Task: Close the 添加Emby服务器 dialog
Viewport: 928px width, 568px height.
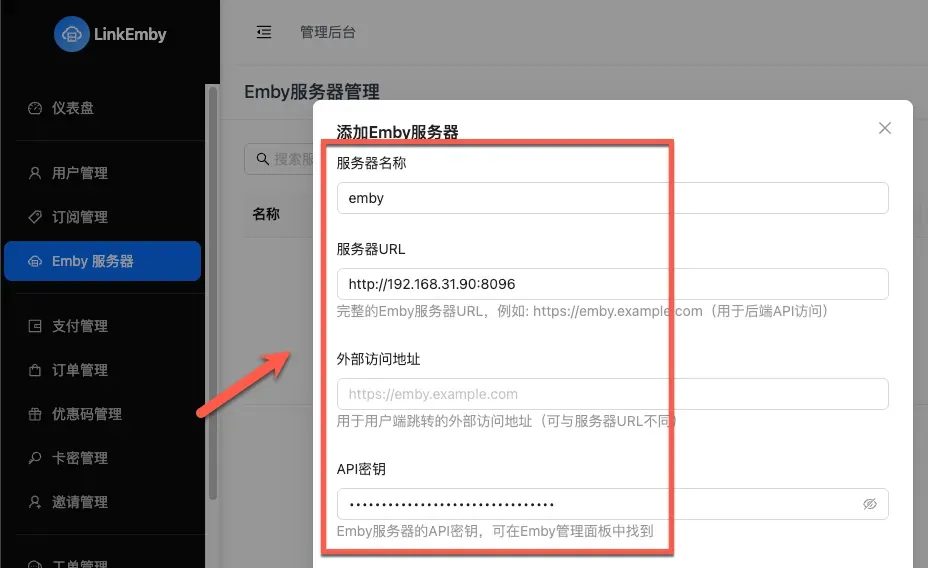Action: pos(885,128)
